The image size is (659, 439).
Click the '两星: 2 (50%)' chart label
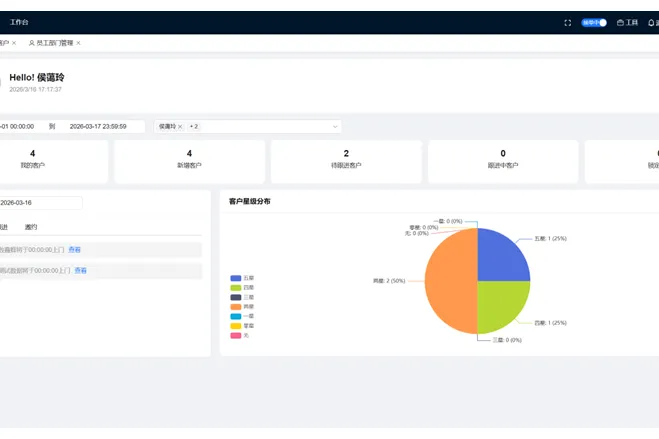tap(389, 281)
